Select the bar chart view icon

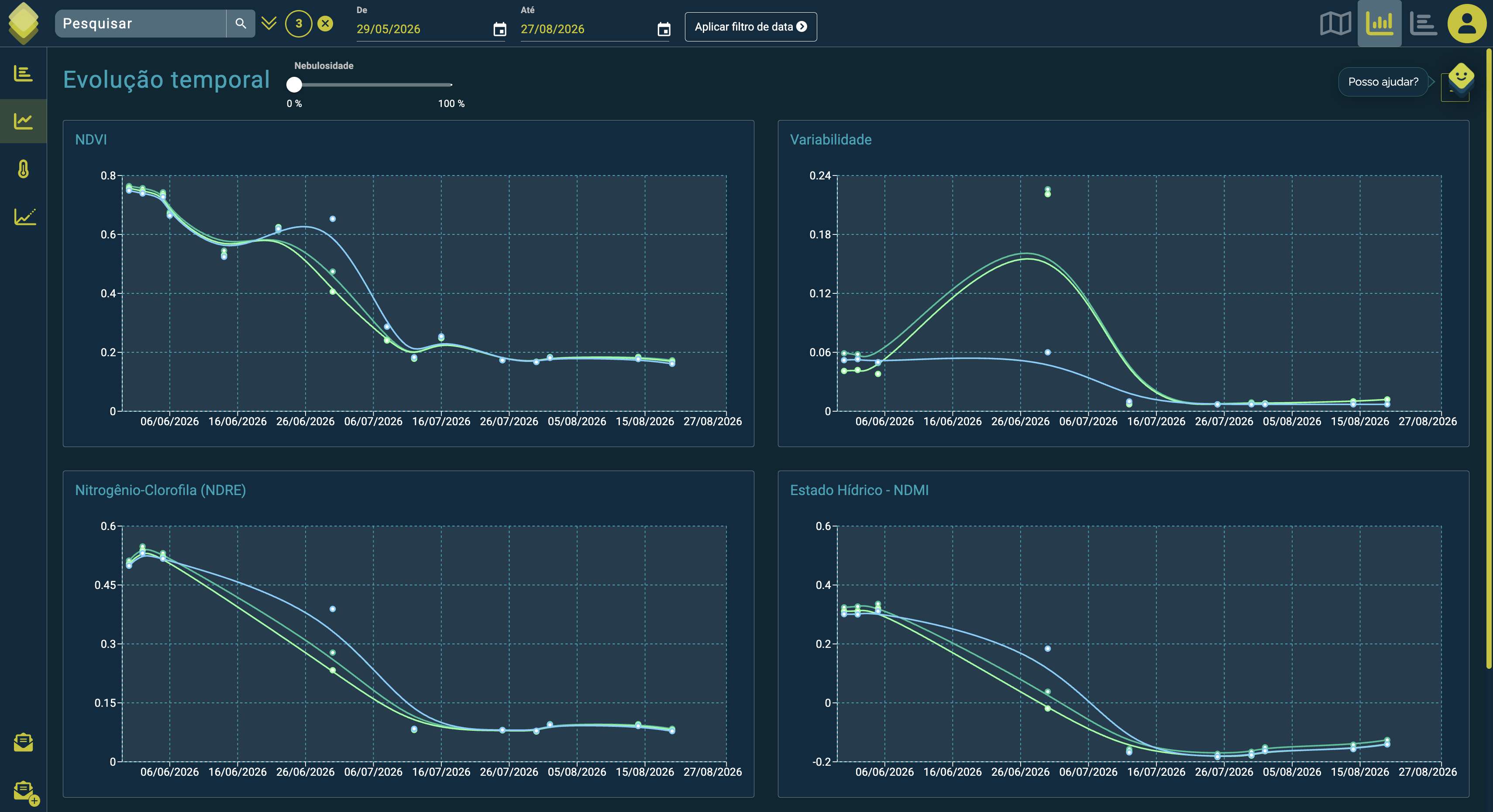[x=1379, y=24]
